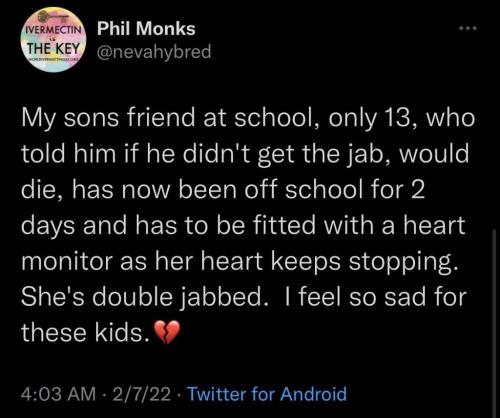This screenshot has width=500, height=418.
Task: Click tweet line starting 'days and has'
Action: pos(243,226)
